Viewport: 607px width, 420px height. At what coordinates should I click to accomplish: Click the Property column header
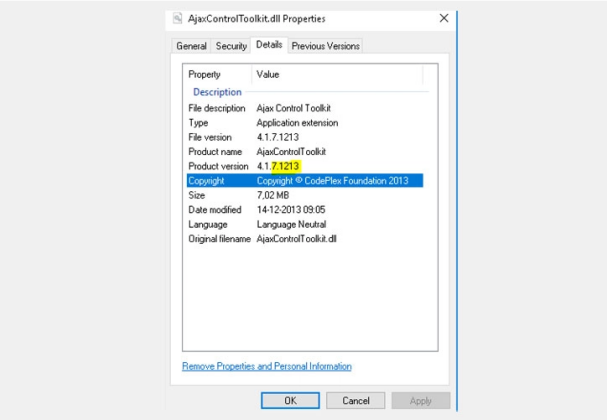pyautogui.click(x=205, y=74)
